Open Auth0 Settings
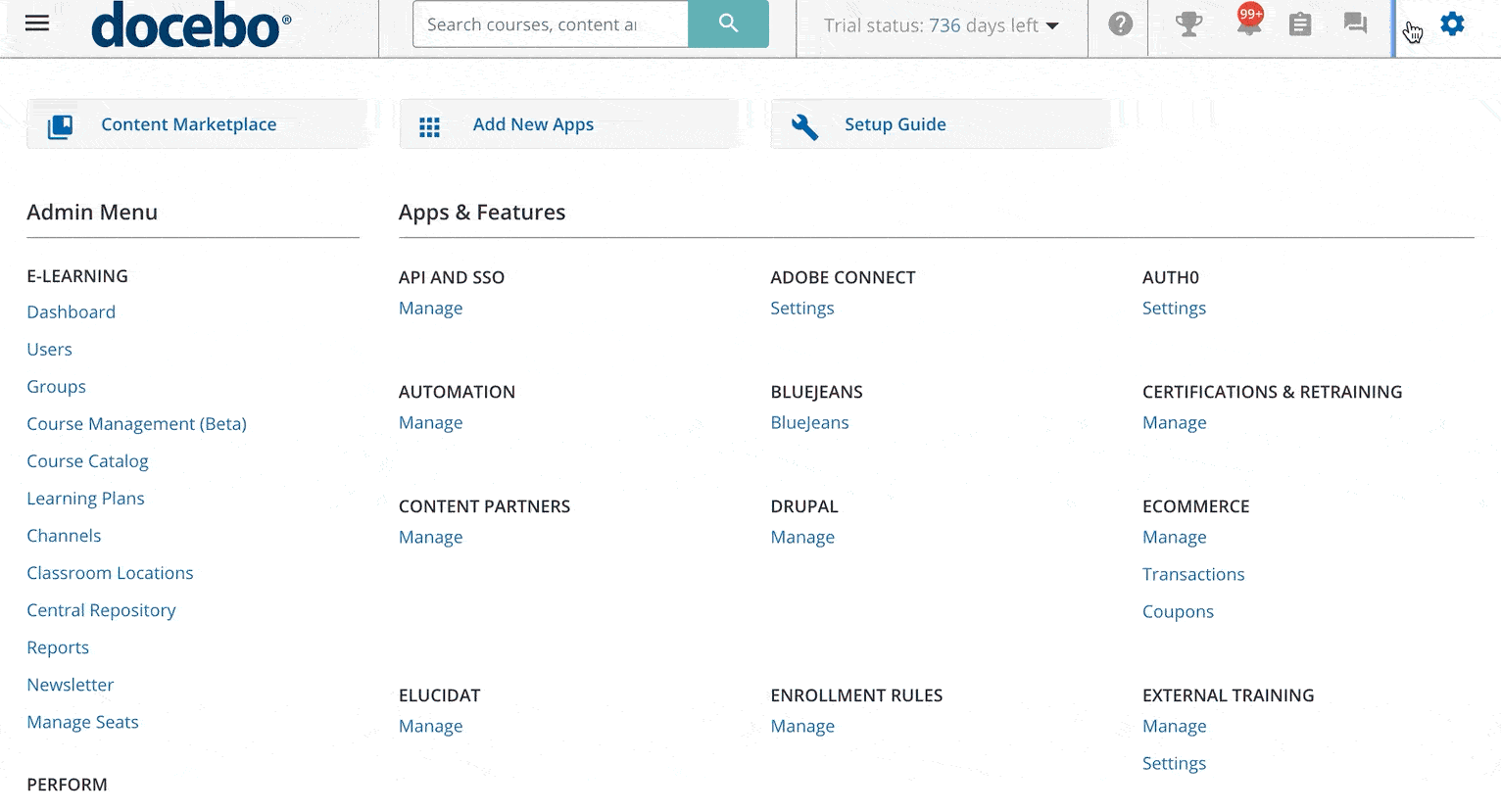The width and height of the screenshot is (1501, 812). click(x=1174, y=308)
